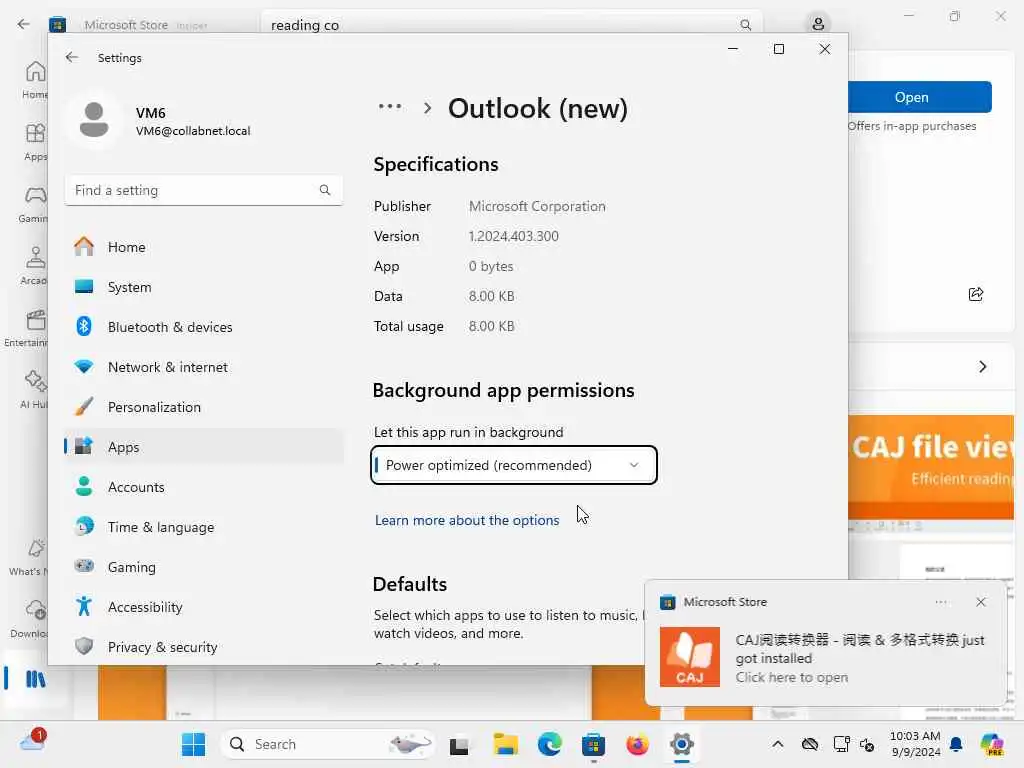Image resolution: width=1024 pixels, height=768 pixels.
Task: Open Library in Microsoft Store sidebar
Action: [35, 679]
